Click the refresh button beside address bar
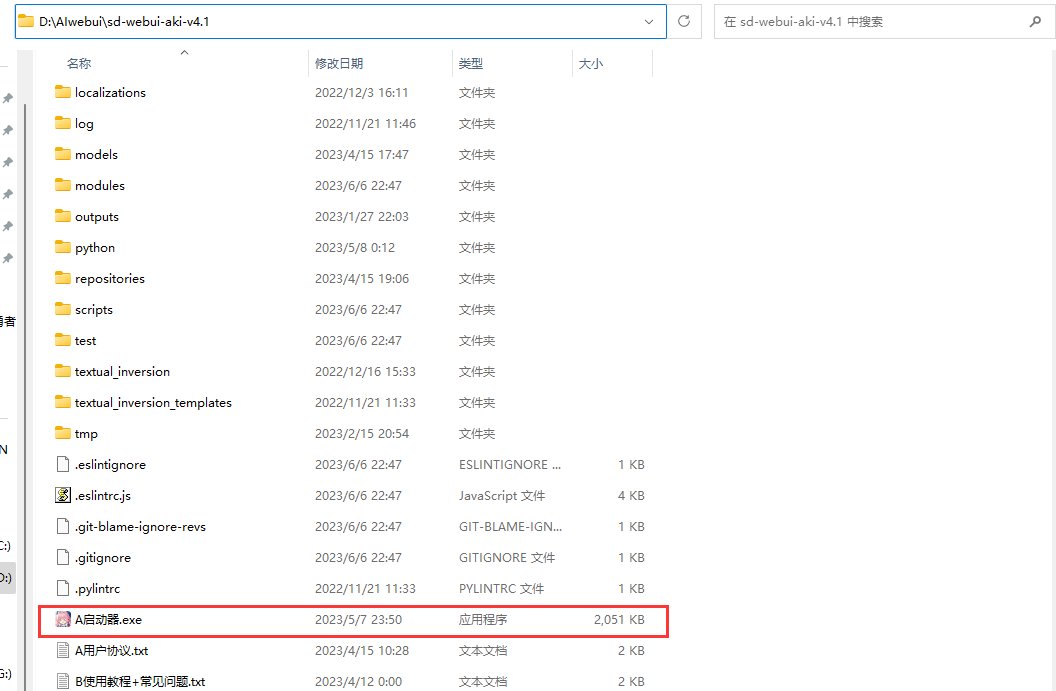 pos(684,21)
